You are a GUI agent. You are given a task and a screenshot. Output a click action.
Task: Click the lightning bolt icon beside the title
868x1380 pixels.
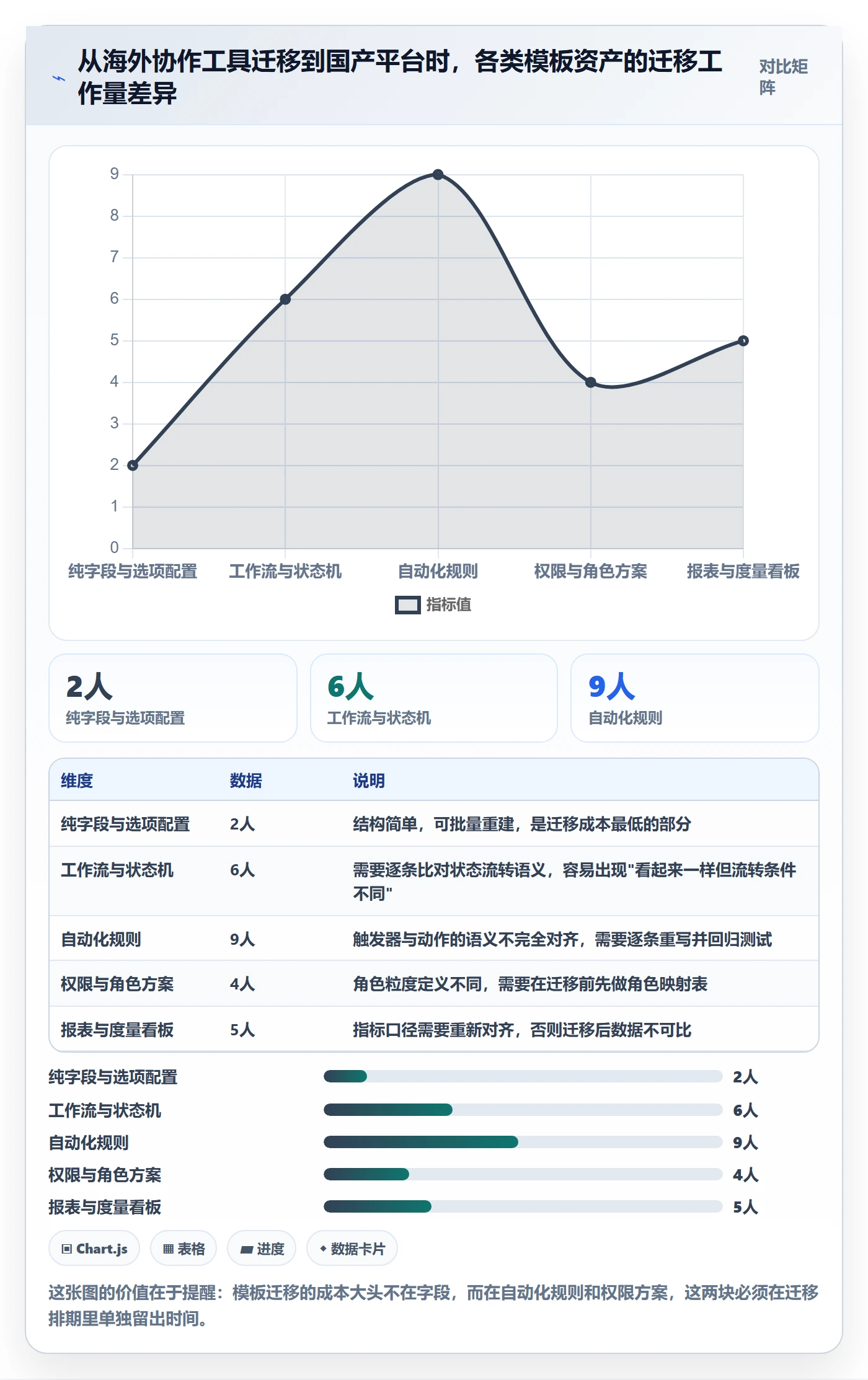pyautogui.click(x=59, y=78)
